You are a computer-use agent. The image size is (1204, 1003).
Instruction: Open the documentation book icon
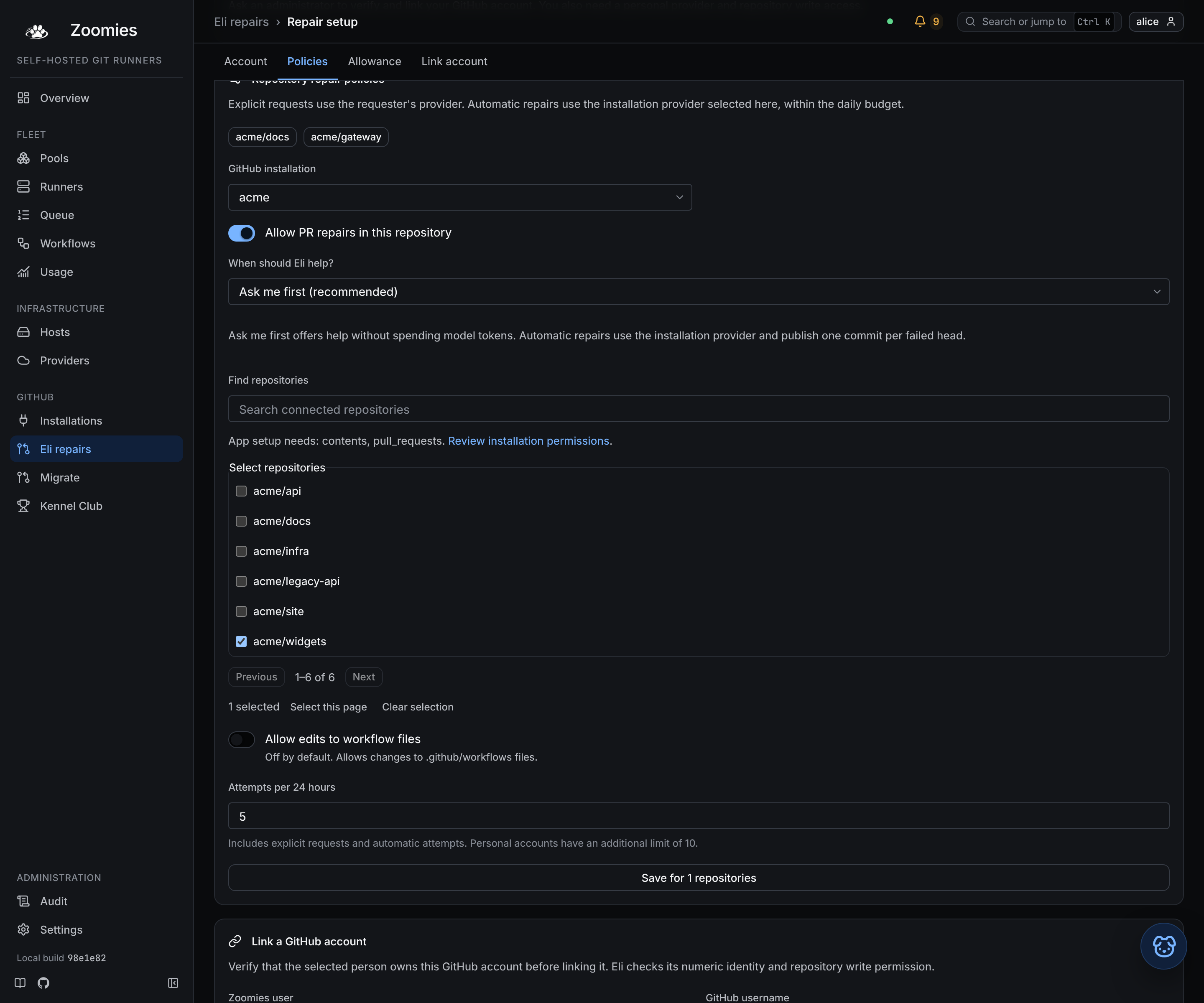[x=20, y=983]
